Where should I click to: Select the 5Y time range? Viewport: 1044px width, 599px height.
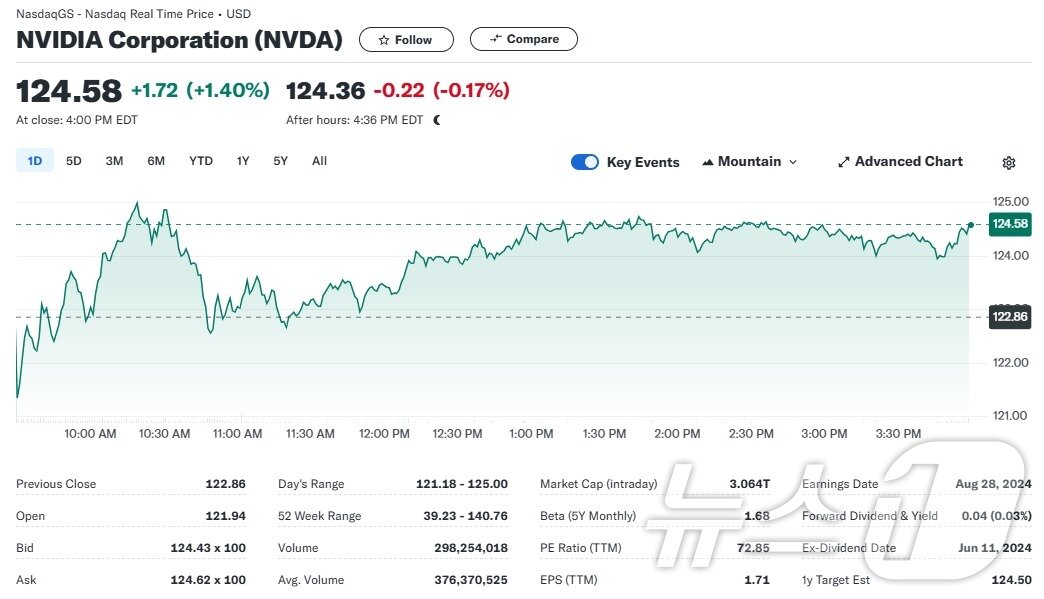tap(281, 161)
